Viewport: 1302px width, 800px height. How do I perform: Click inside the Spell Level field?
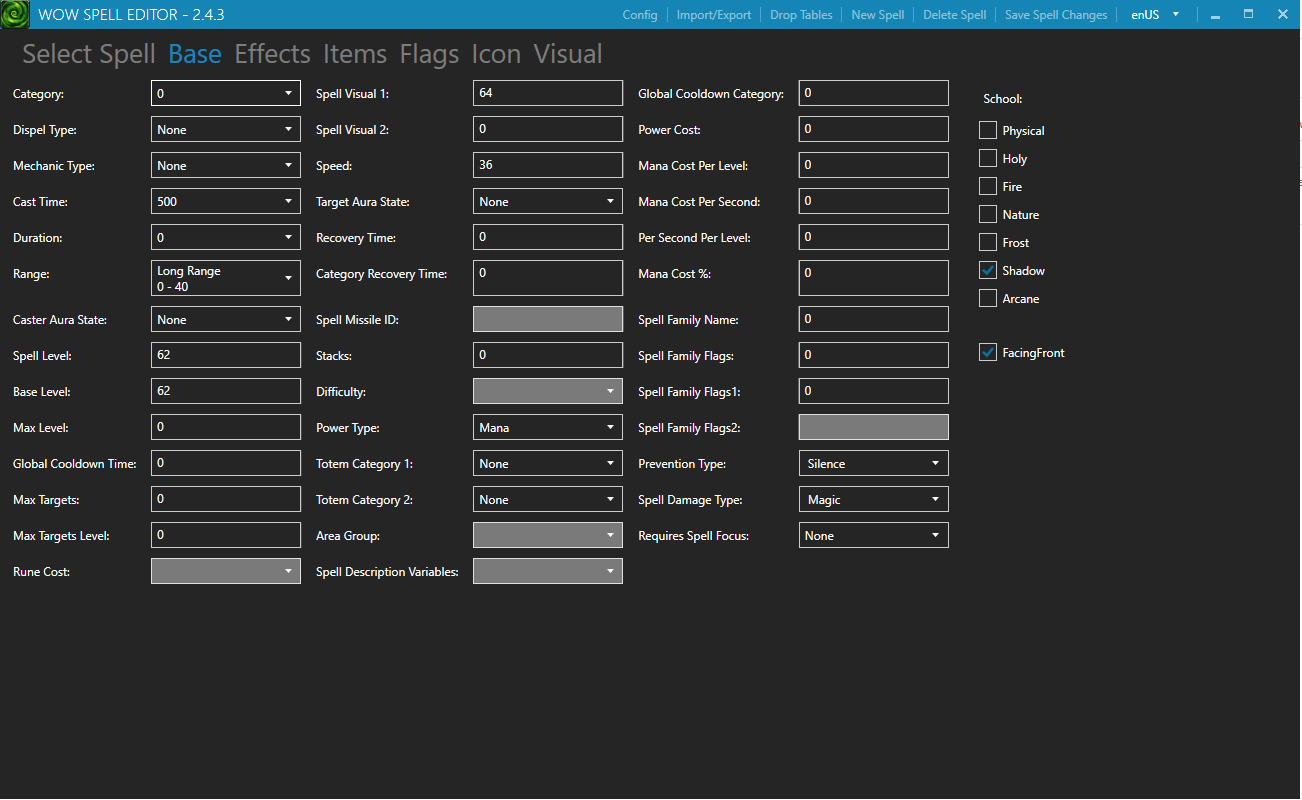(225, 355)
